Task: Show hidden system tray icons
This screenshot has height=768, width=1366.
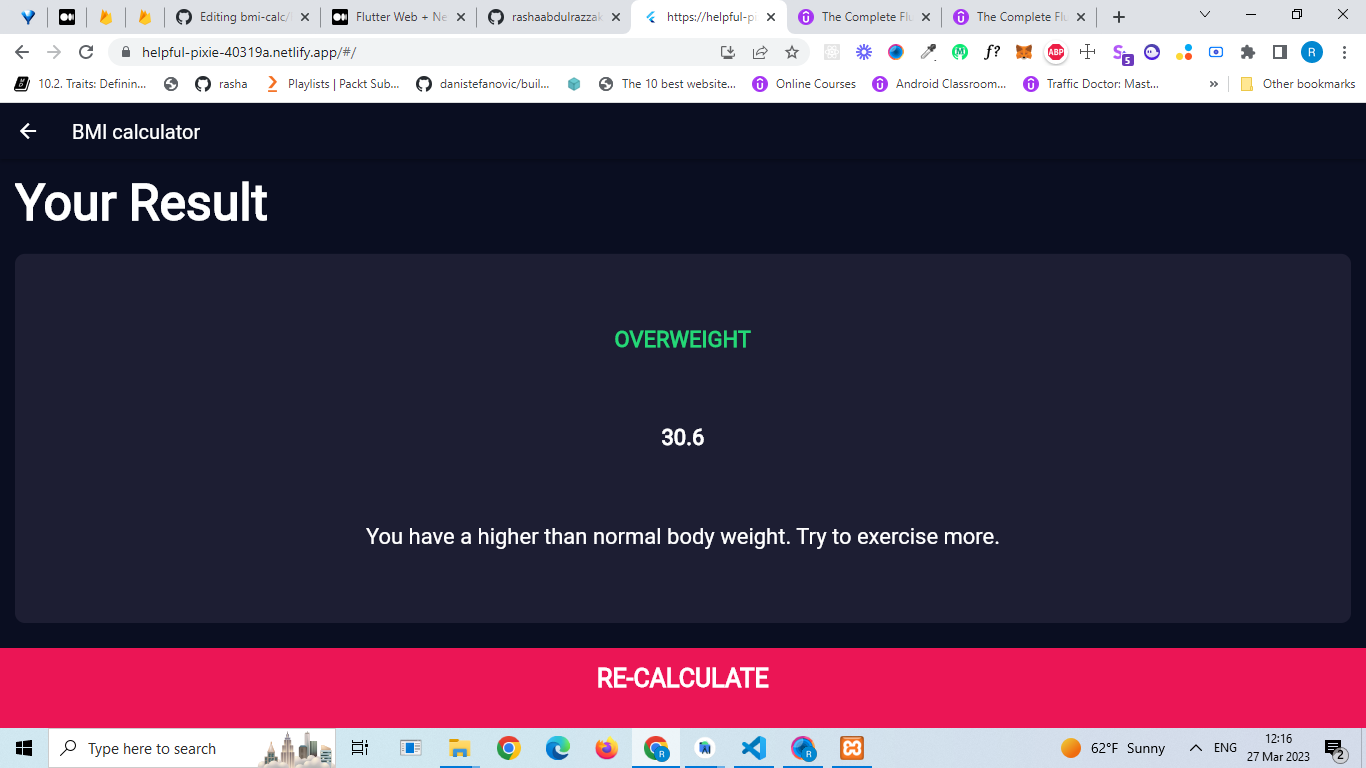Action: pos(1195,748)
